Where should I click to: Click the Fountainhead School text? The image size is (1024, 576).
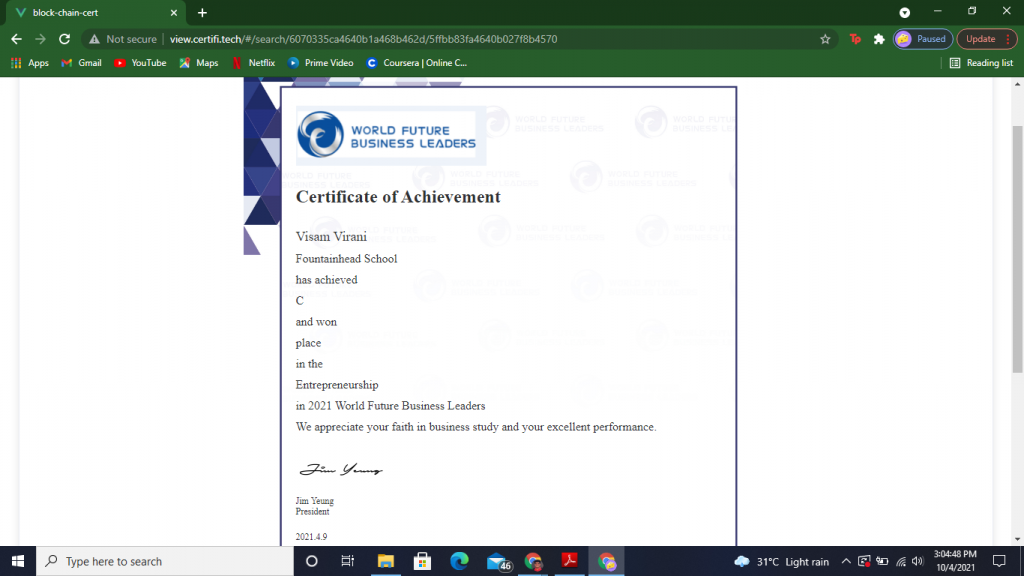click(346, 259)
